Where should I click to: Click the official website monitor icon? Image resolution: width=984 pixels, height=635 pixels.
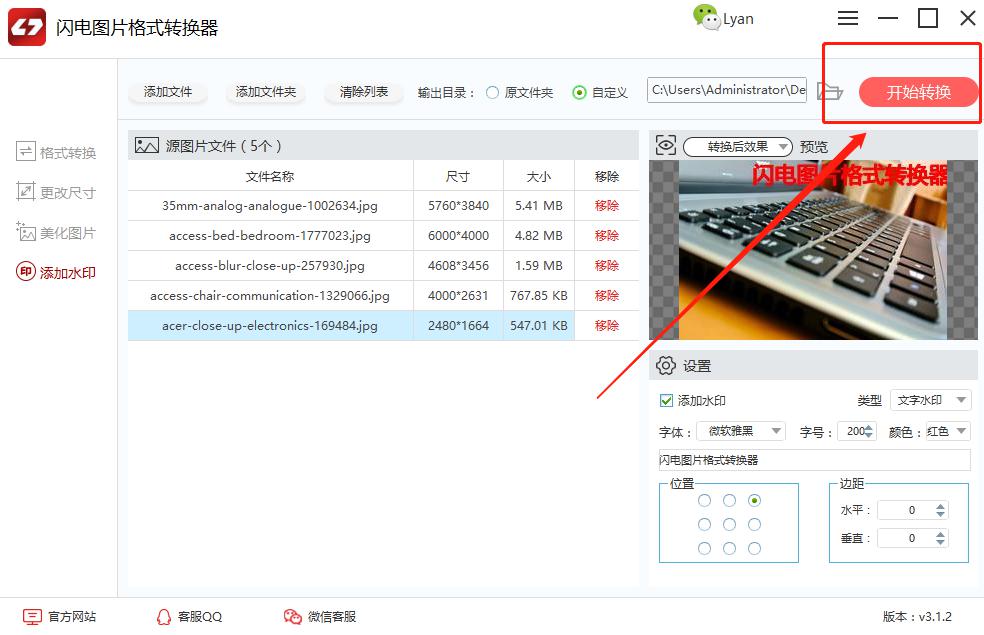coord(33,617)
